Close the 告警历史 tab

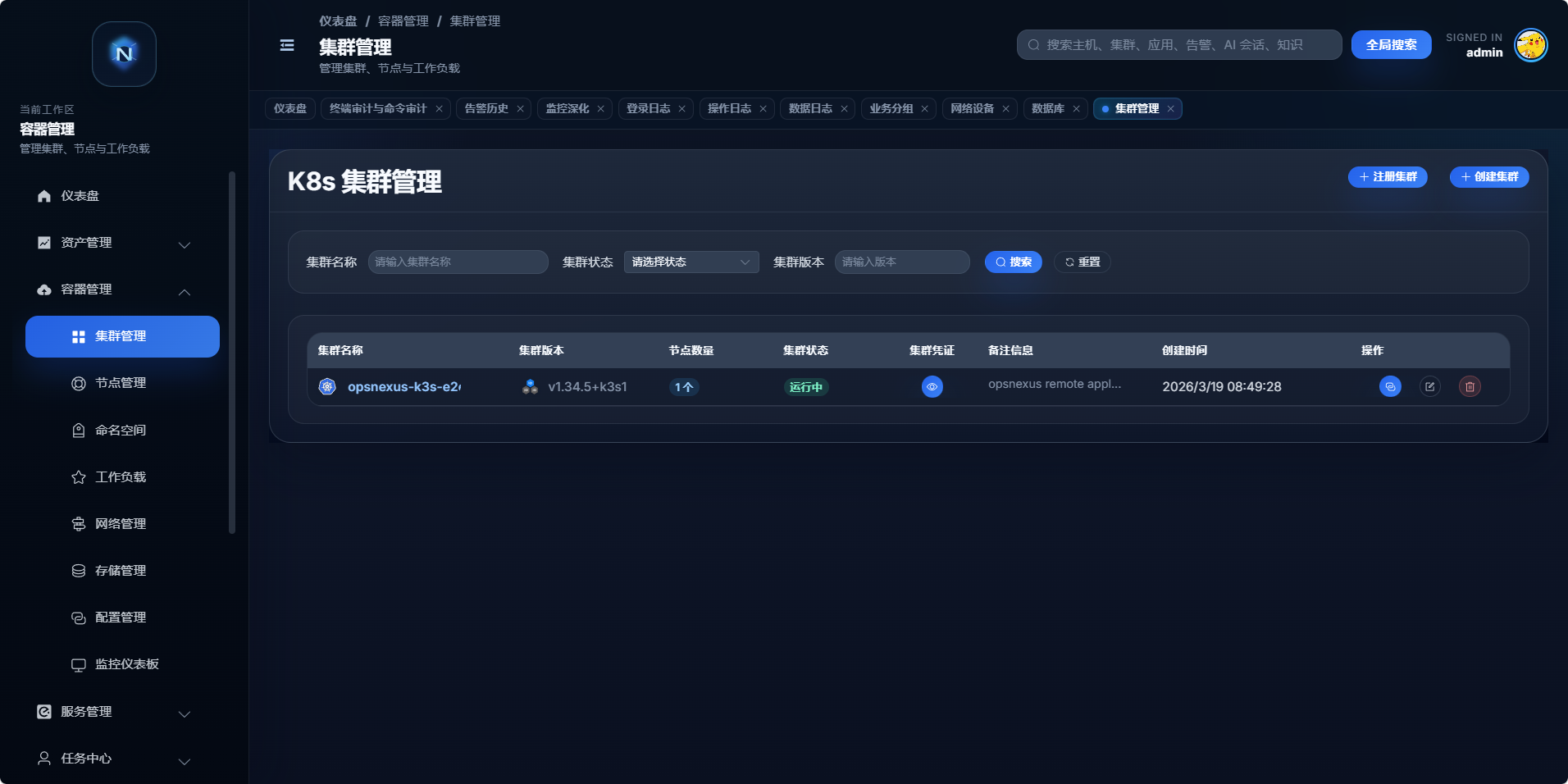520,108
